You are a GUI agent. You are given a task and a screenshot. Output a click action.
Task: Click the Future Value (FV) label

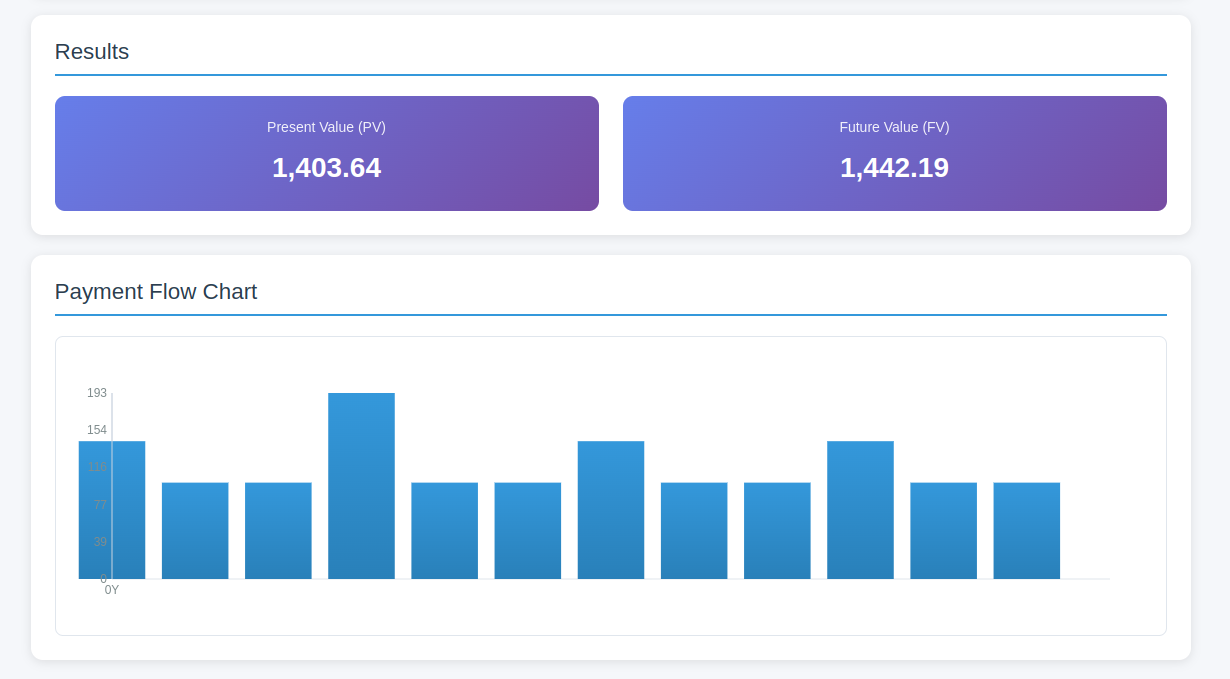point(894,127)
